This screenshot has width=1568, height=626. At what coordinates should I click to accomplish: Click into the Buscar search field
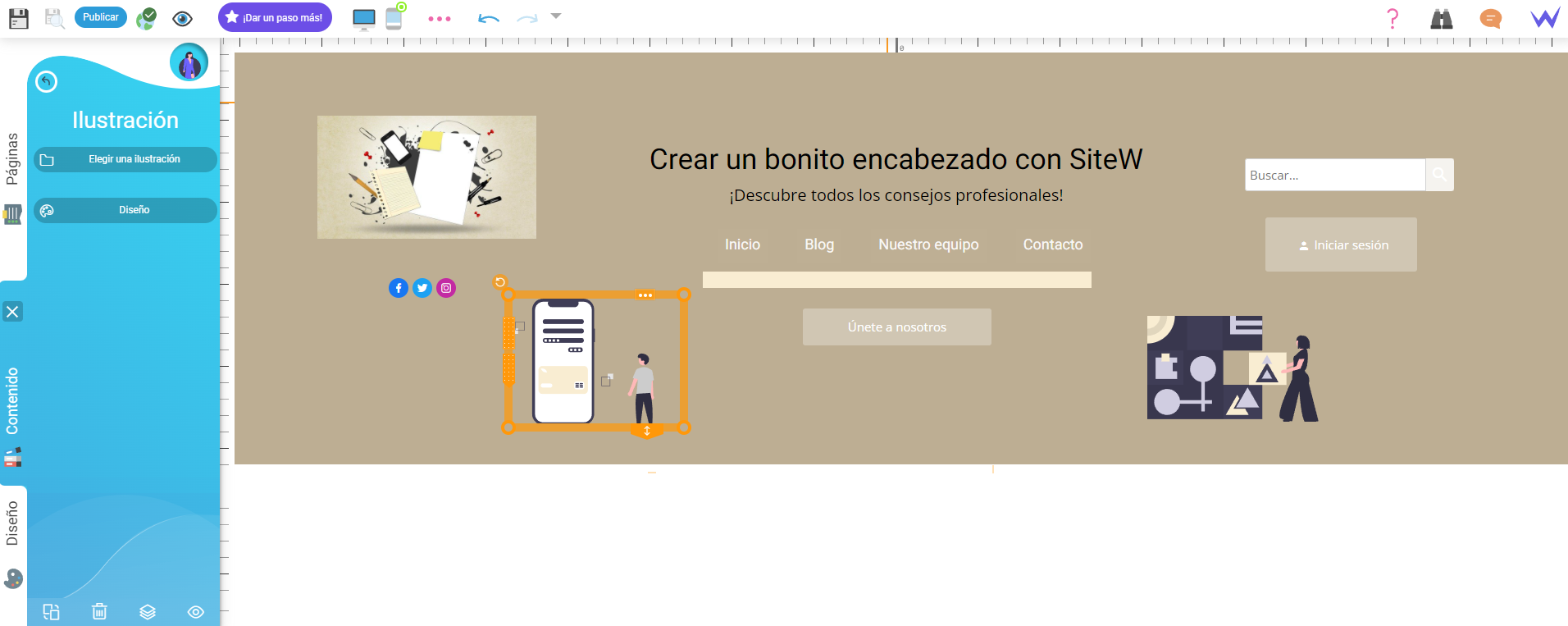pos(1334,175)
